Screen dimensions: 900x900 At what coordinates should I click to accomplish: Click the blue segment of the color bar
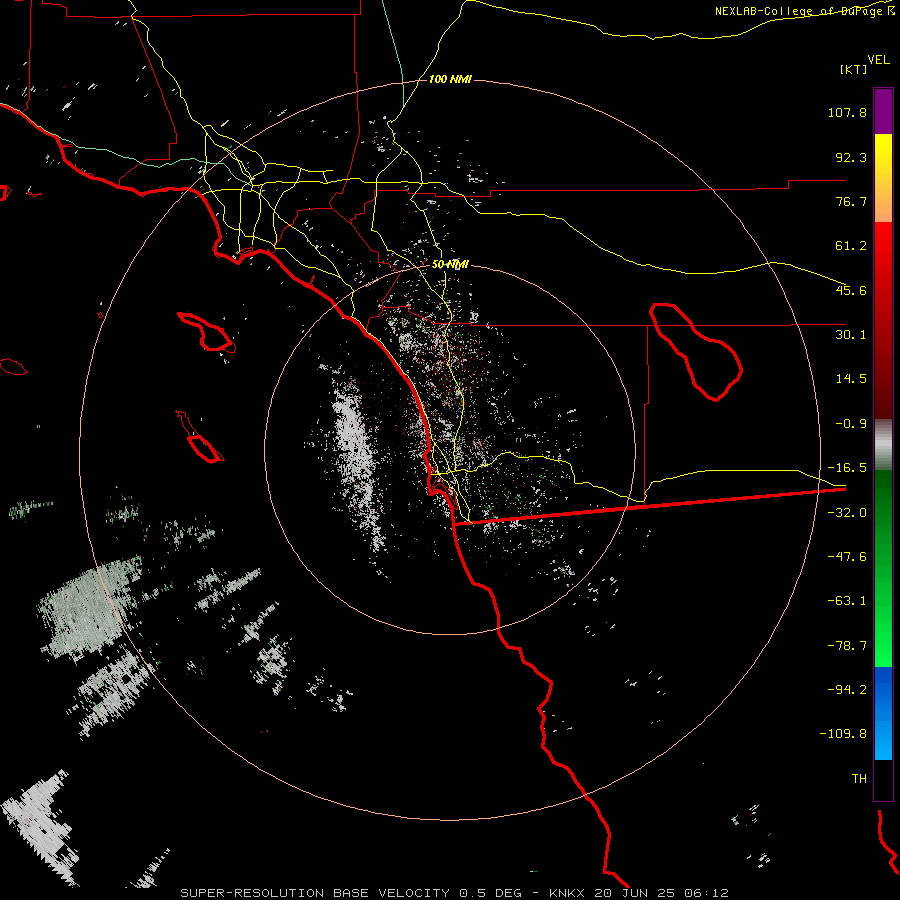point(883,713)
